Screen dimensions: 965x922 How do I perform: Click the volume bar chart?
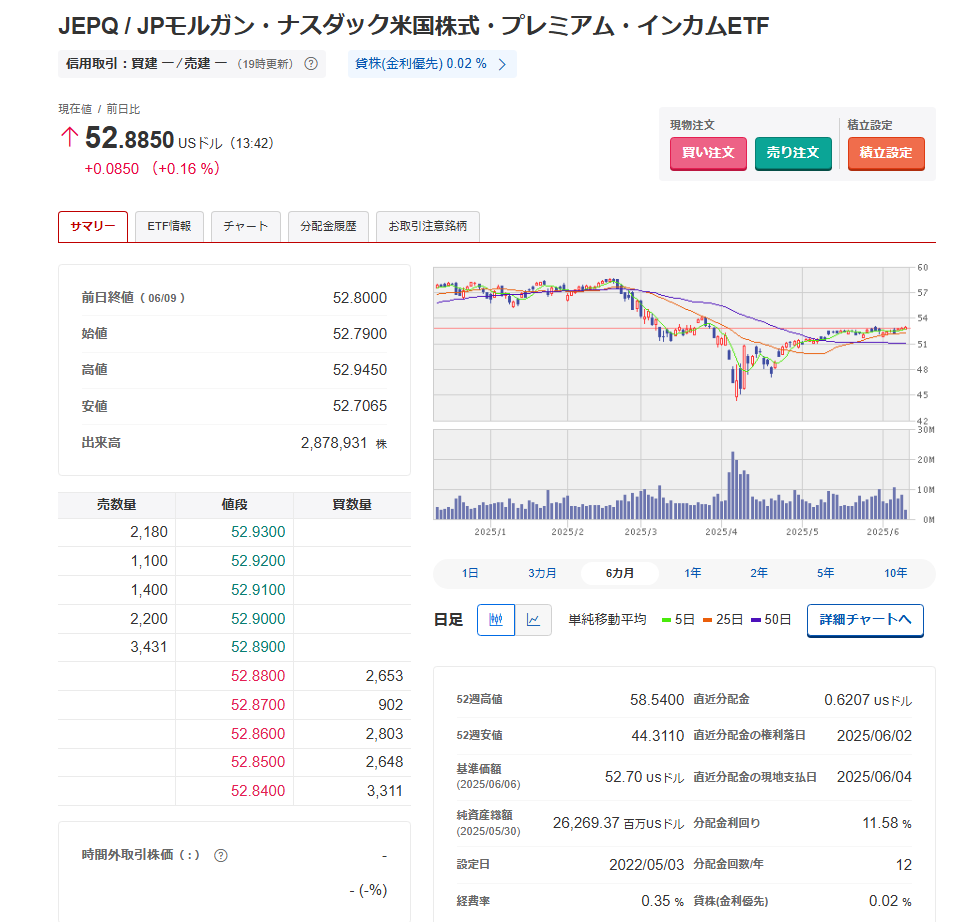(x=671, y=475)
